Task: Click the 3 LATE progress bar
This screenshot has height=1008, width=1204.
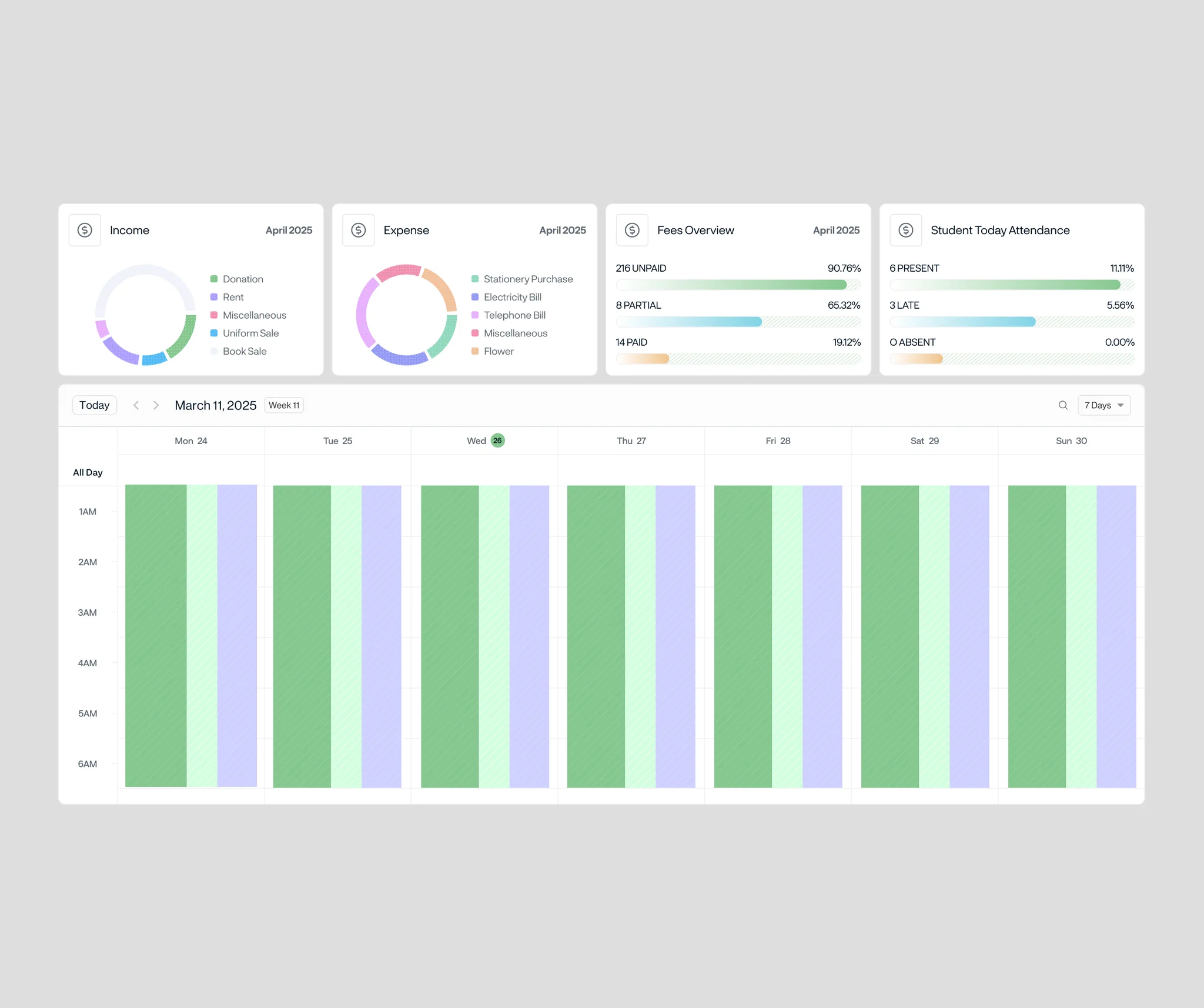Action: [x=1012, y=322]
